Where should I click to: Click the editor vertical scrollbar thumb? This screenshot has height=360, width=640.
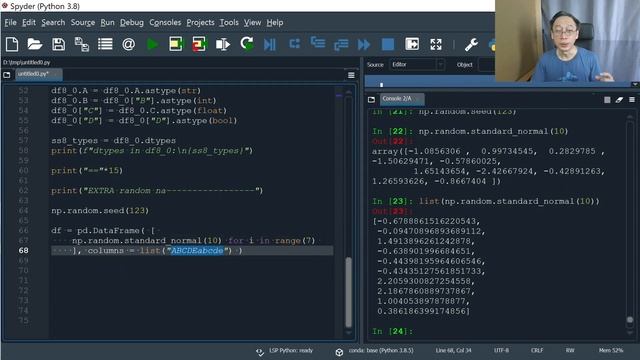(349, 291)
